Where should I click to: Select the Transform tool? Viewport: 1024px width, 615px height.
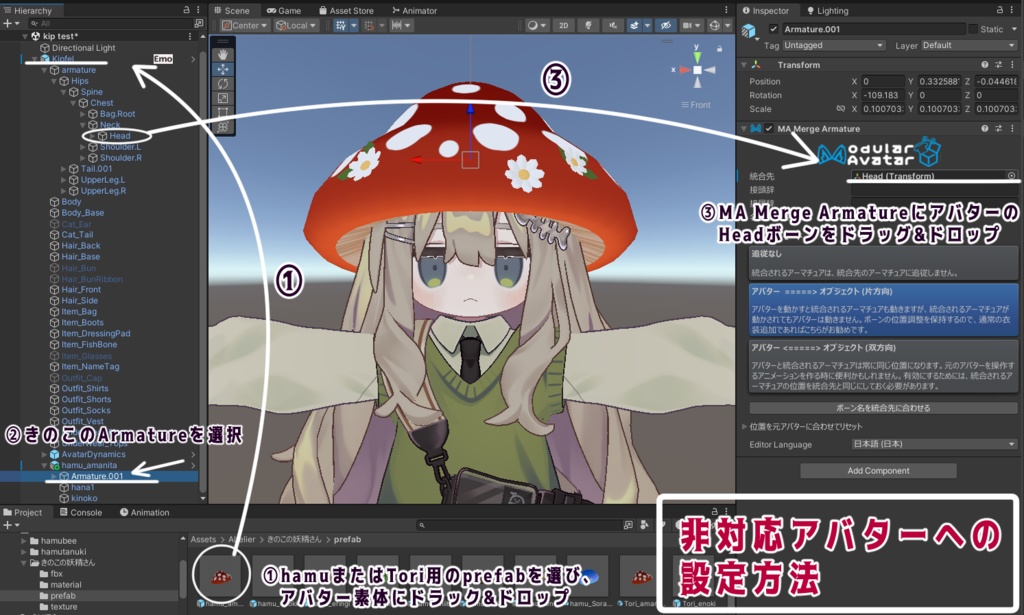(x=223, y=127)
